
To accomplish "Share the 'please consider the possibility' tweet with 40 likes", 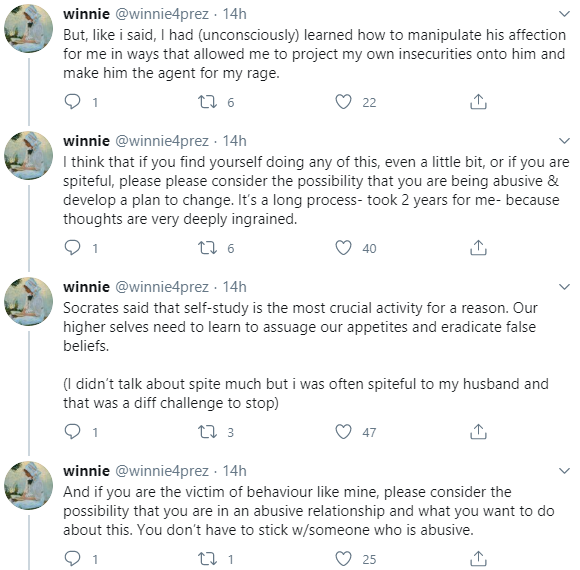I will [478, 248].
